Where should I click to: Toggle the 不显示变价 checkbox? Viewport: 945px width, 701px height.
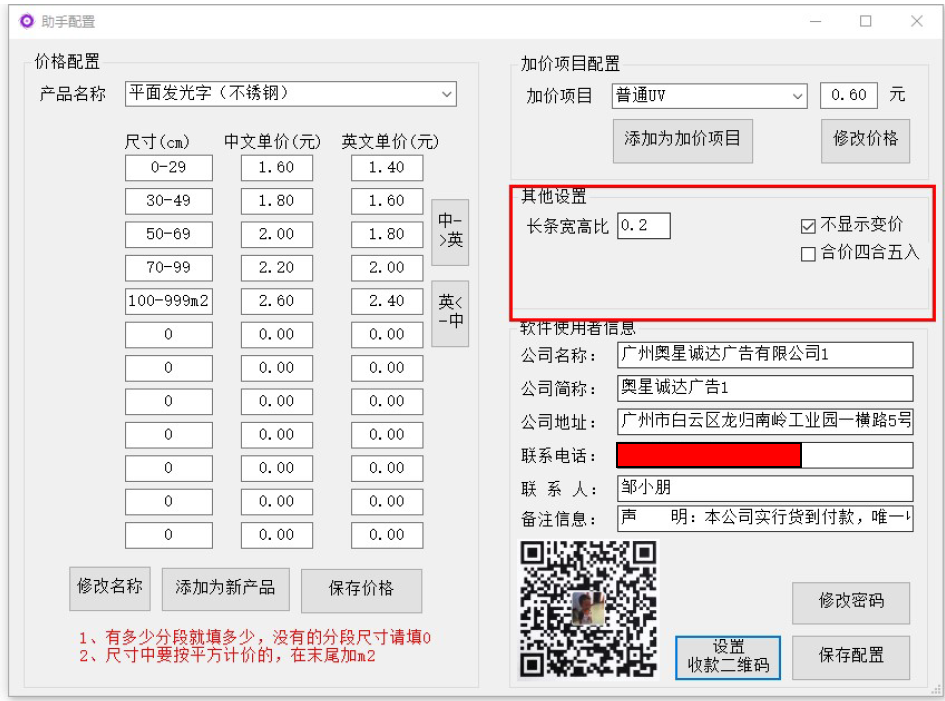(x=809, y=225)
